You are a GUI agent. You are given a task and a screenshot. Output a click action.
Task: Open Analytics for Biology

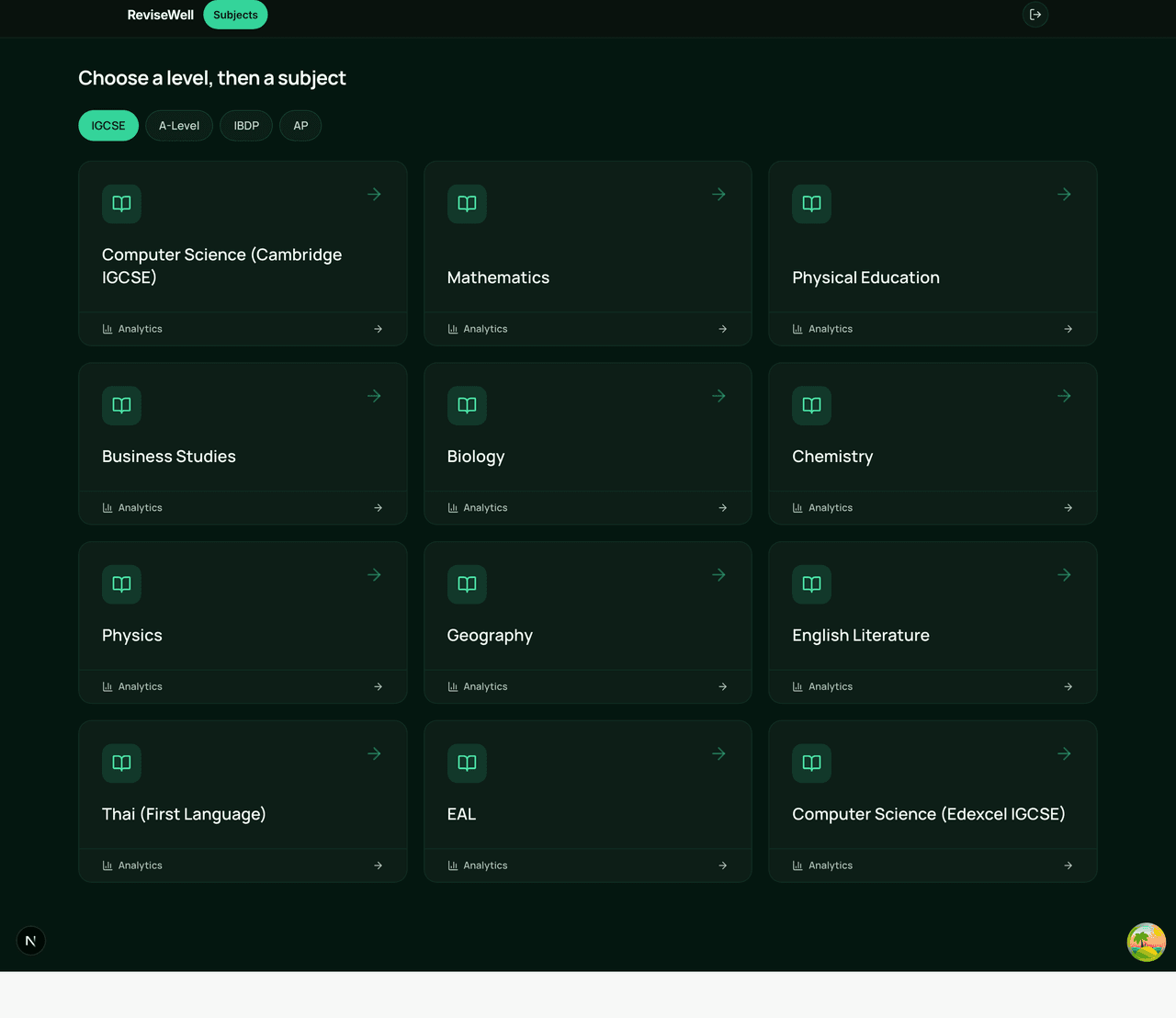coord(588,508)
